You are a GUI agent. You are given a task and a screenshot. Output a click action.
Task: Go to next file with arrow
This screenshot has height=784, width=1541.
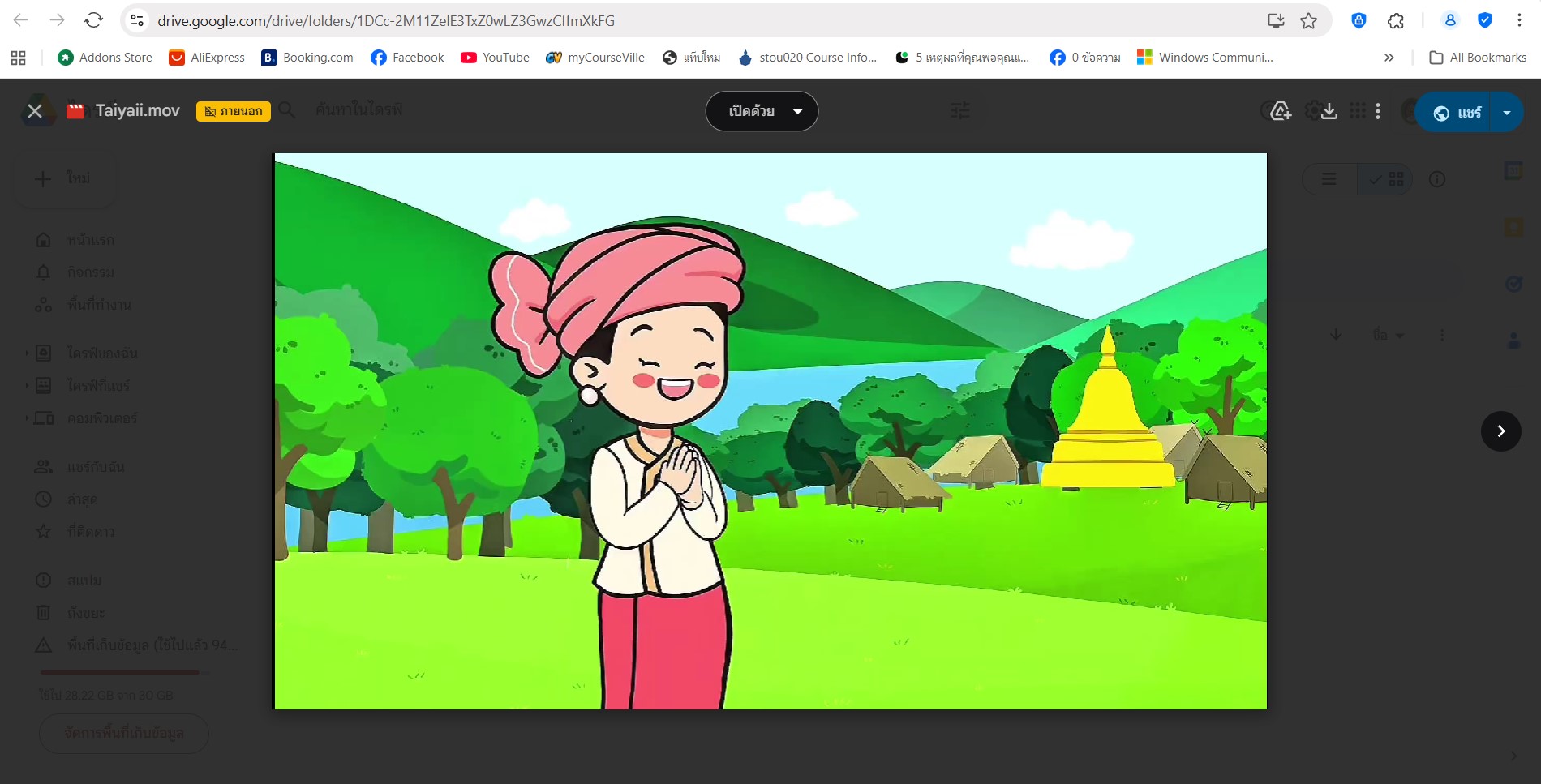coord(1500,431)
